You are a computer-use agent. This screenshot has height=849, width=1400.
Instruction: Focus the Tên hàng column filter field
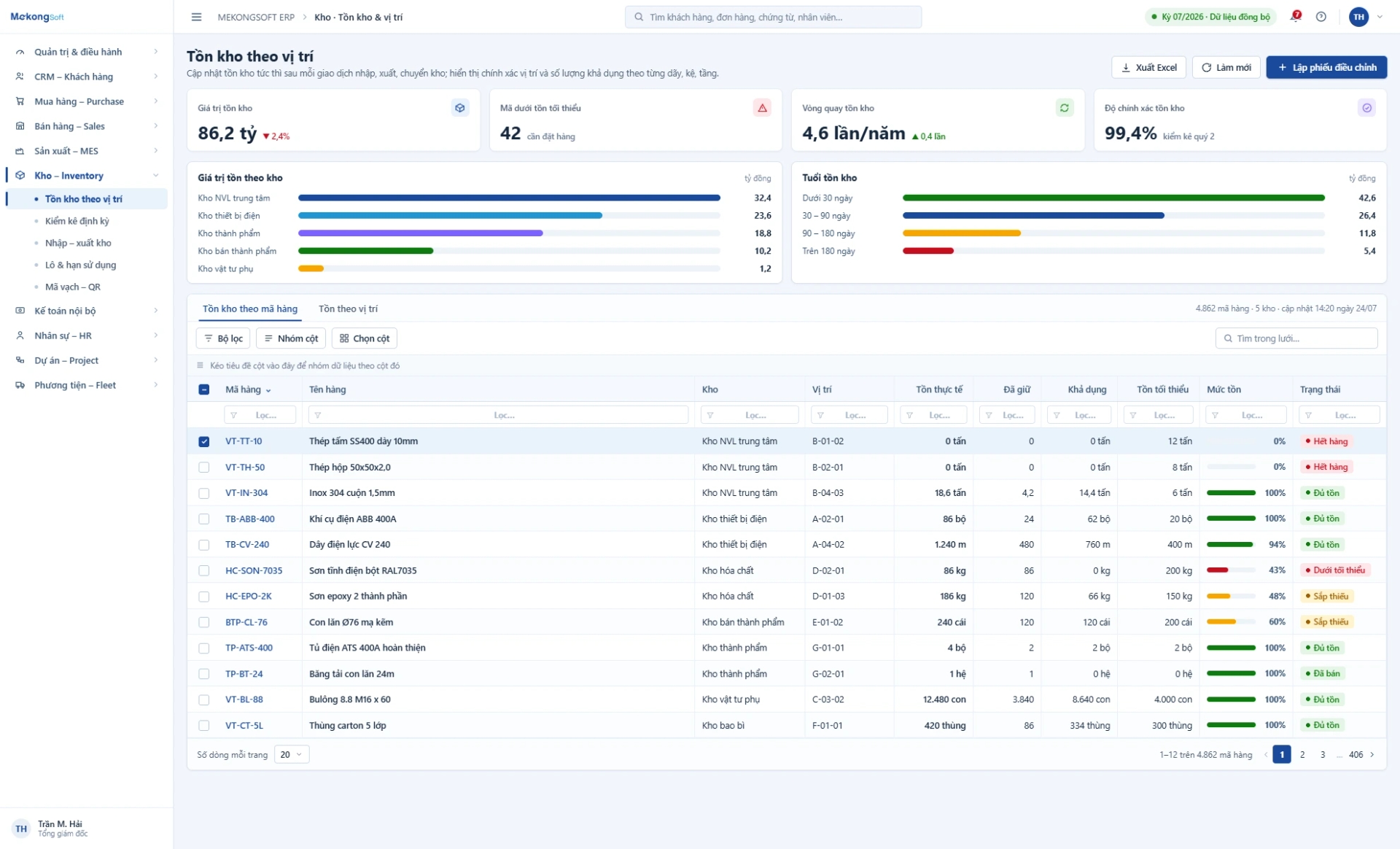tap(498, 415)
